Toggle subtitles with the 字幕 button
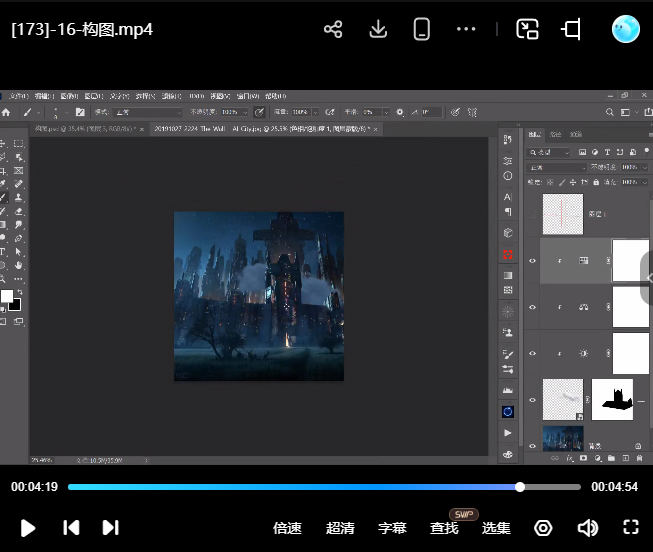 tap(392, 528)
